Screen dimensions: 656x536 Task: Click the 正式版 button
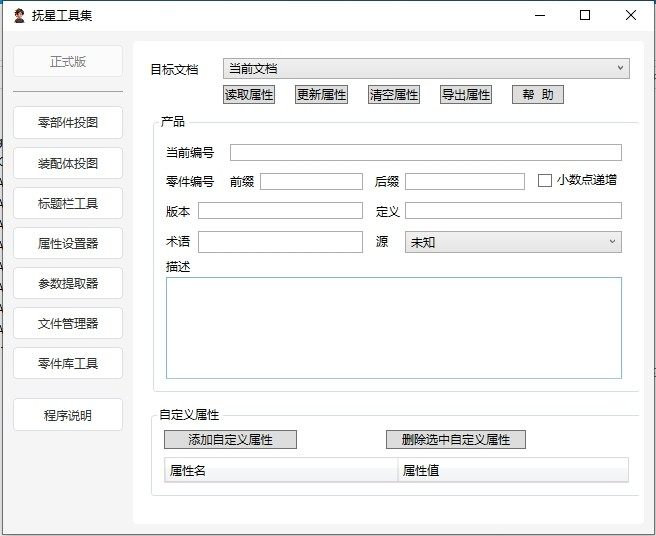pos(68,62)
